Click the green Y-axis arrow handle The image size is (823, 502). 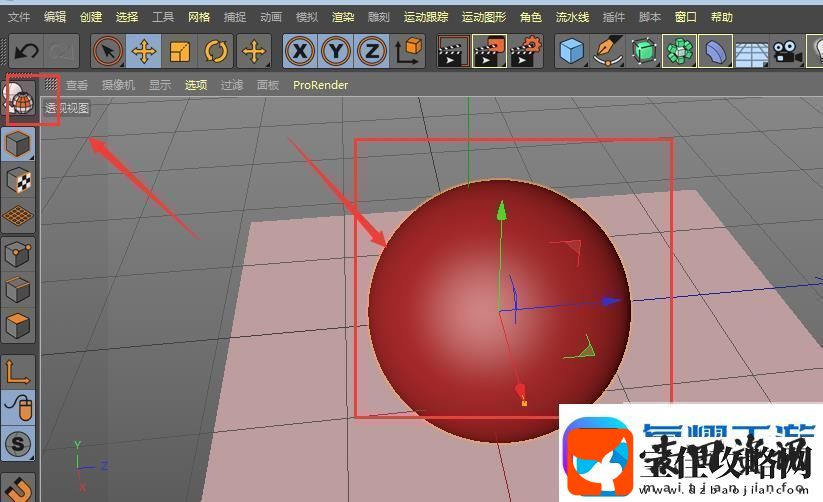(x=502, y=210)
